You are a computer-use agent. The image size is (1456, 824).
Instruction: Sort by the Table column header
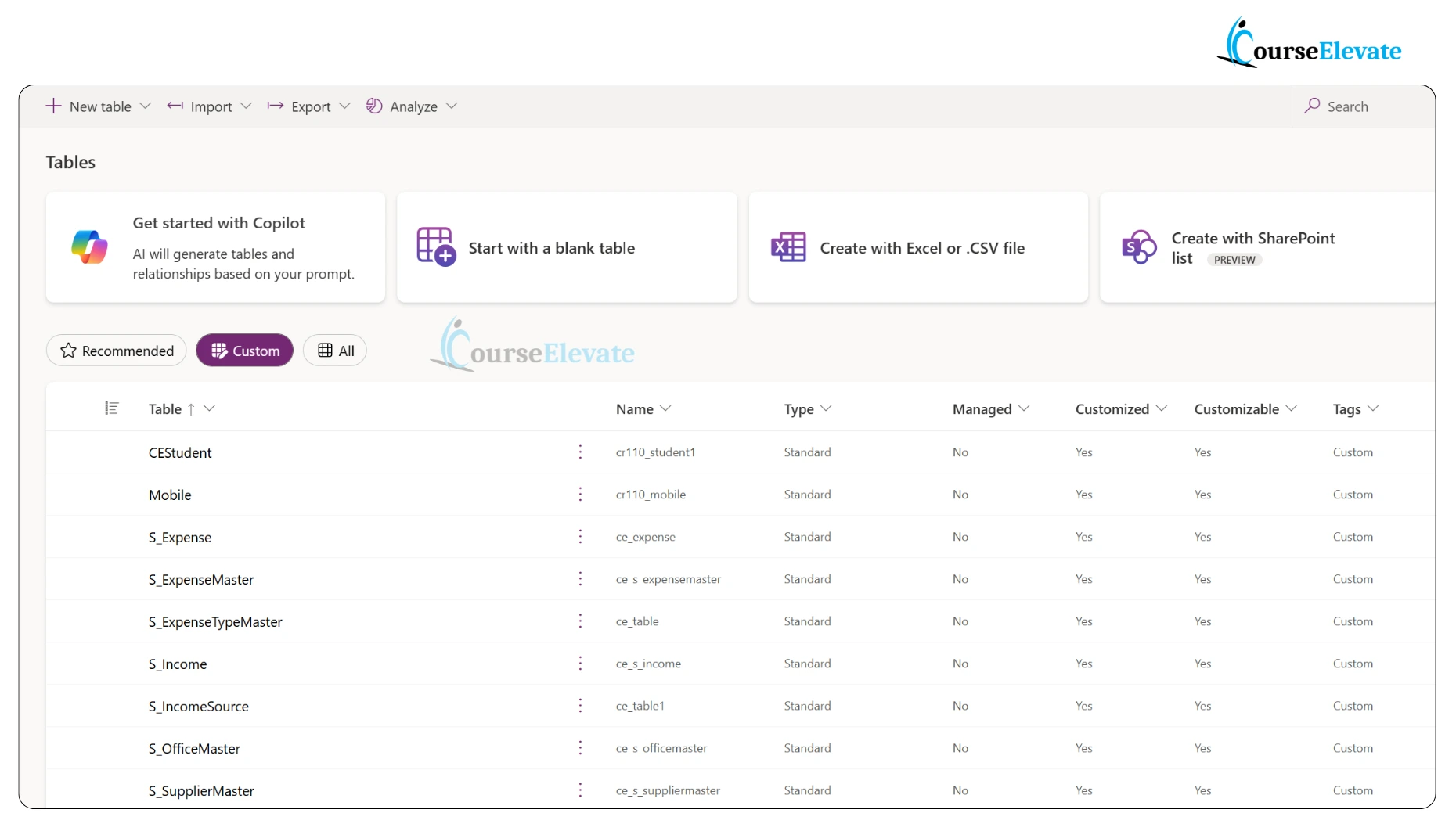[x=165, y=409]
